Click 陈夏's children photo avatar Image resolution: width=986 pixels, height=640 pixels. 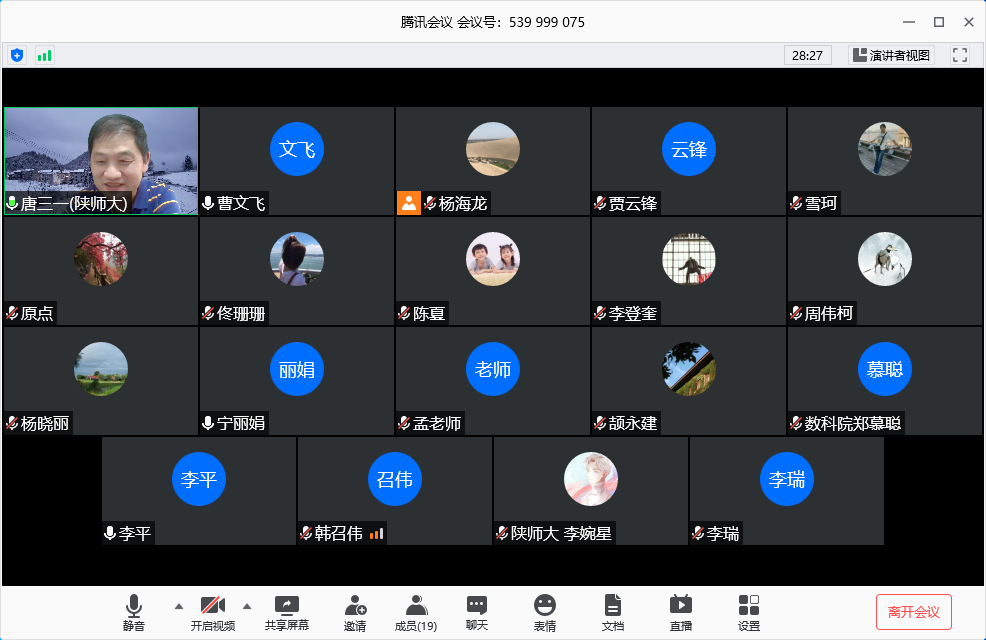(x=493, y=259)
